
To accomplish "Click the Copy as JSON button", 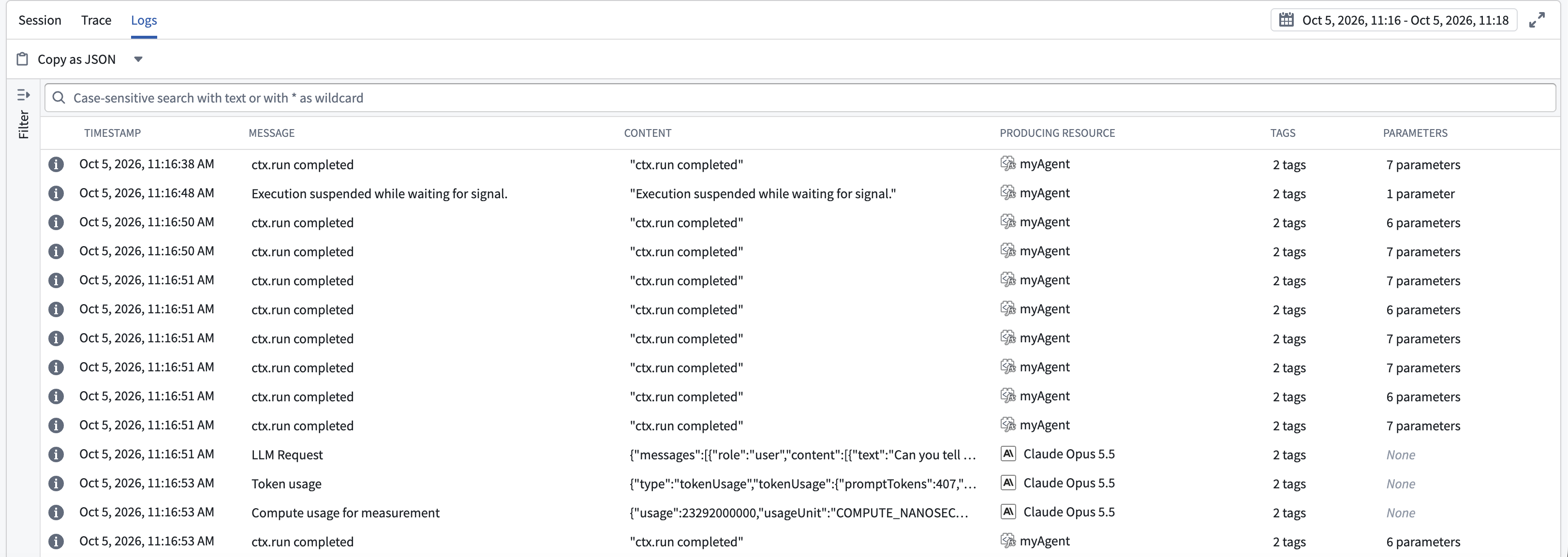I will coord(76,59).
